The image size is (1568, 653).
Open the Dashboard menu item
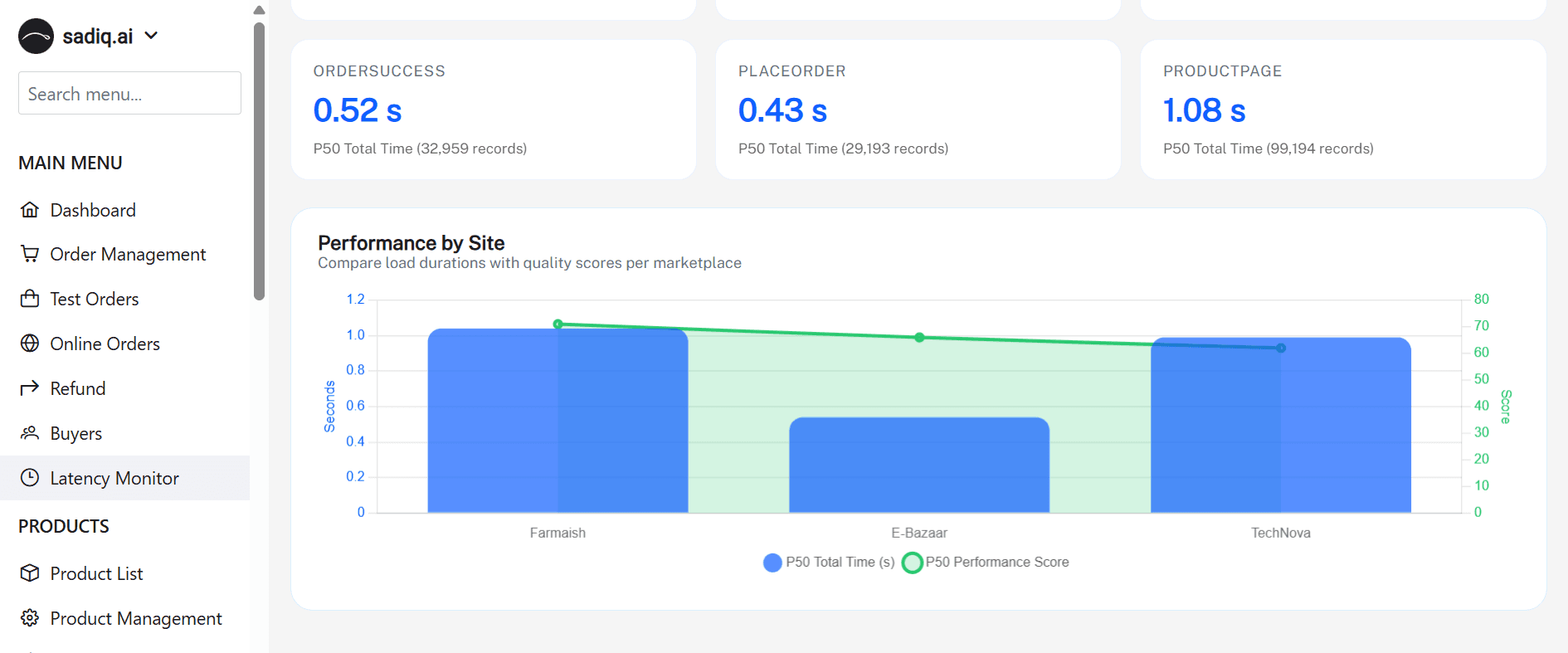point(124,210)
